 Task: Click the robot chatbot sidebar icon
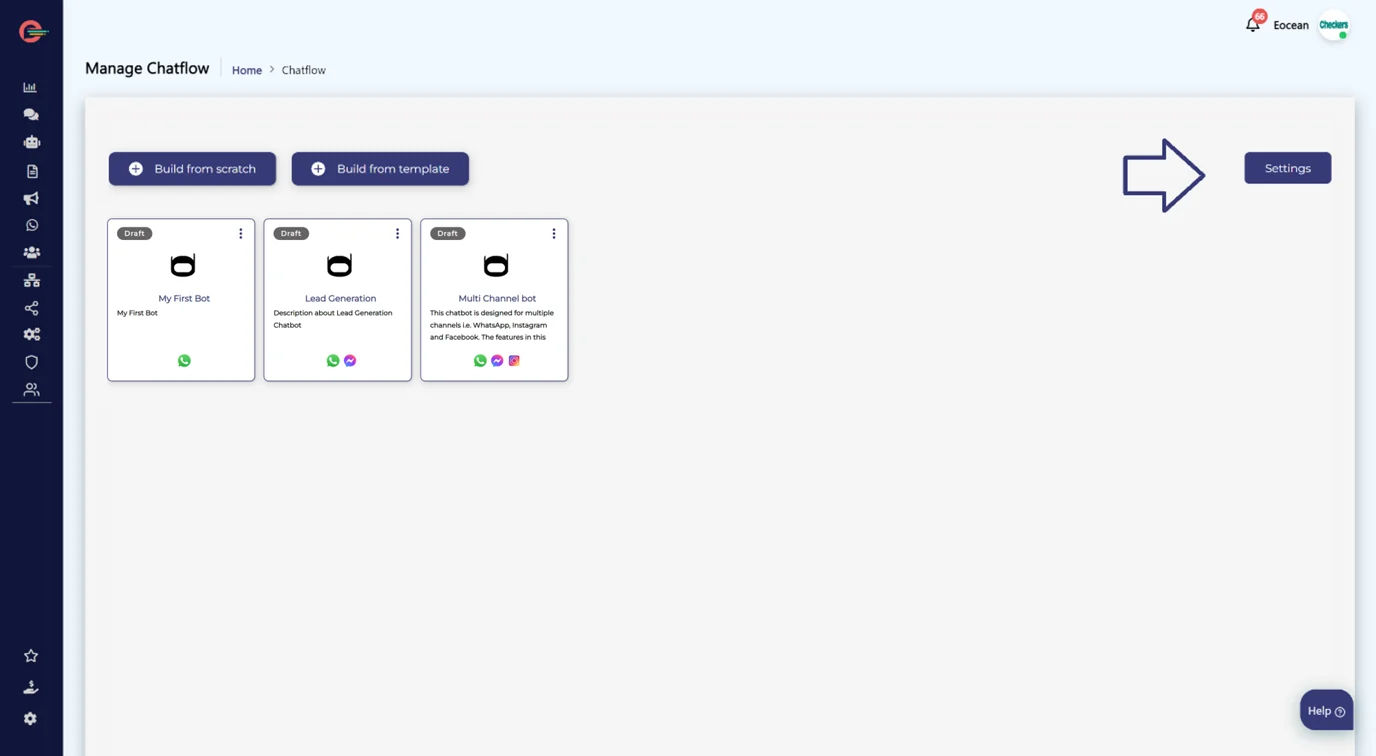click(31, 142)
